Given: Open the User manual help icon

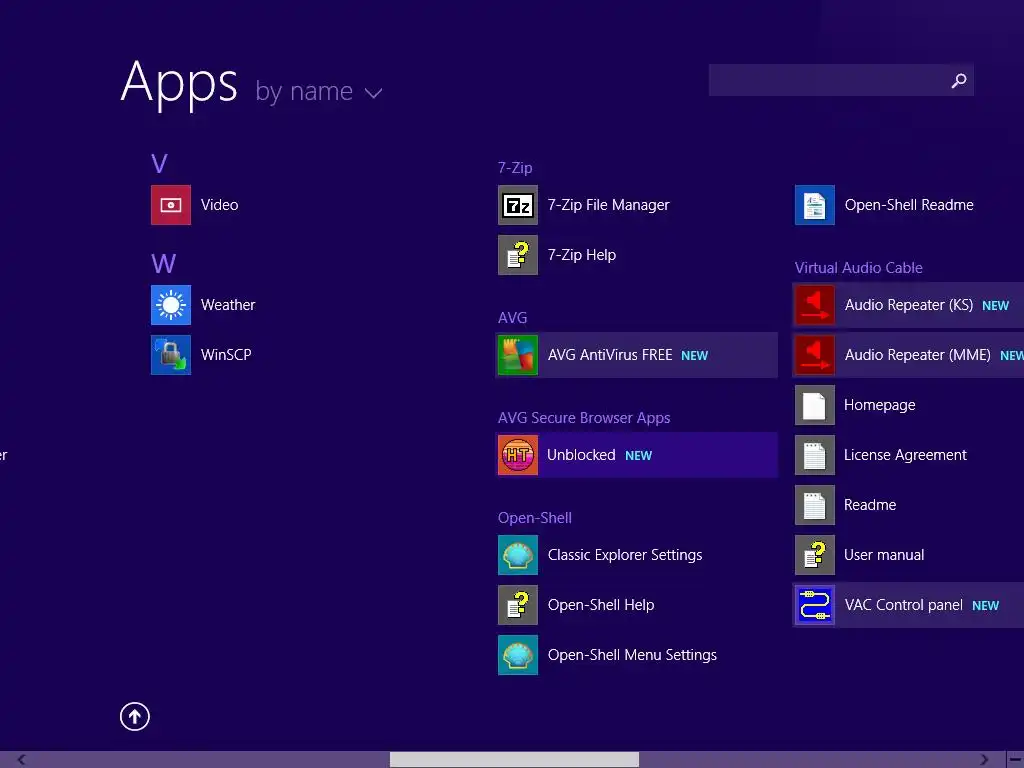Looking at the screenshot, I should (x=814, y=555).
